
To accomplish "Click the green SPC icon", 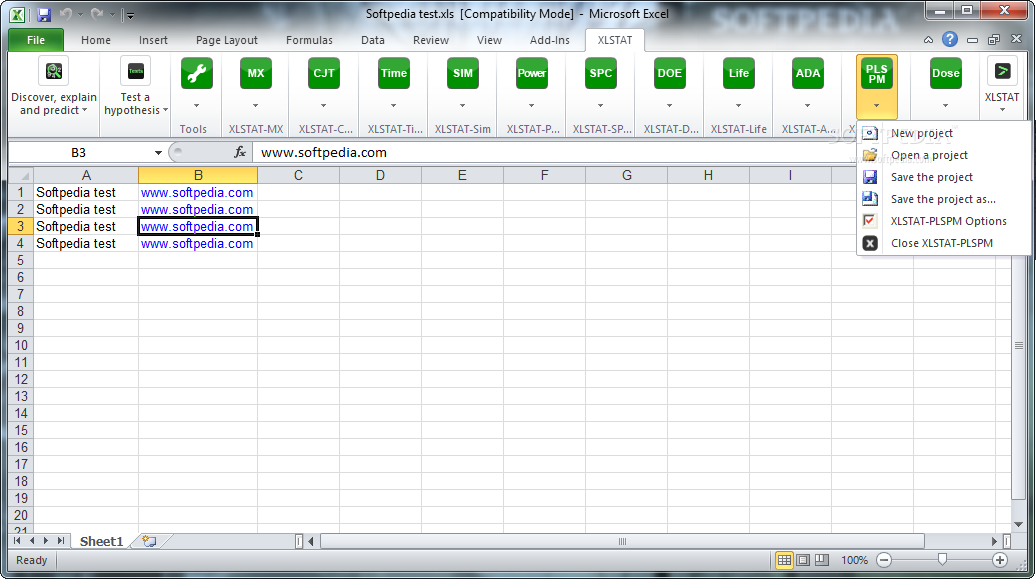I will pyautogui.click(x=601, y=73).
